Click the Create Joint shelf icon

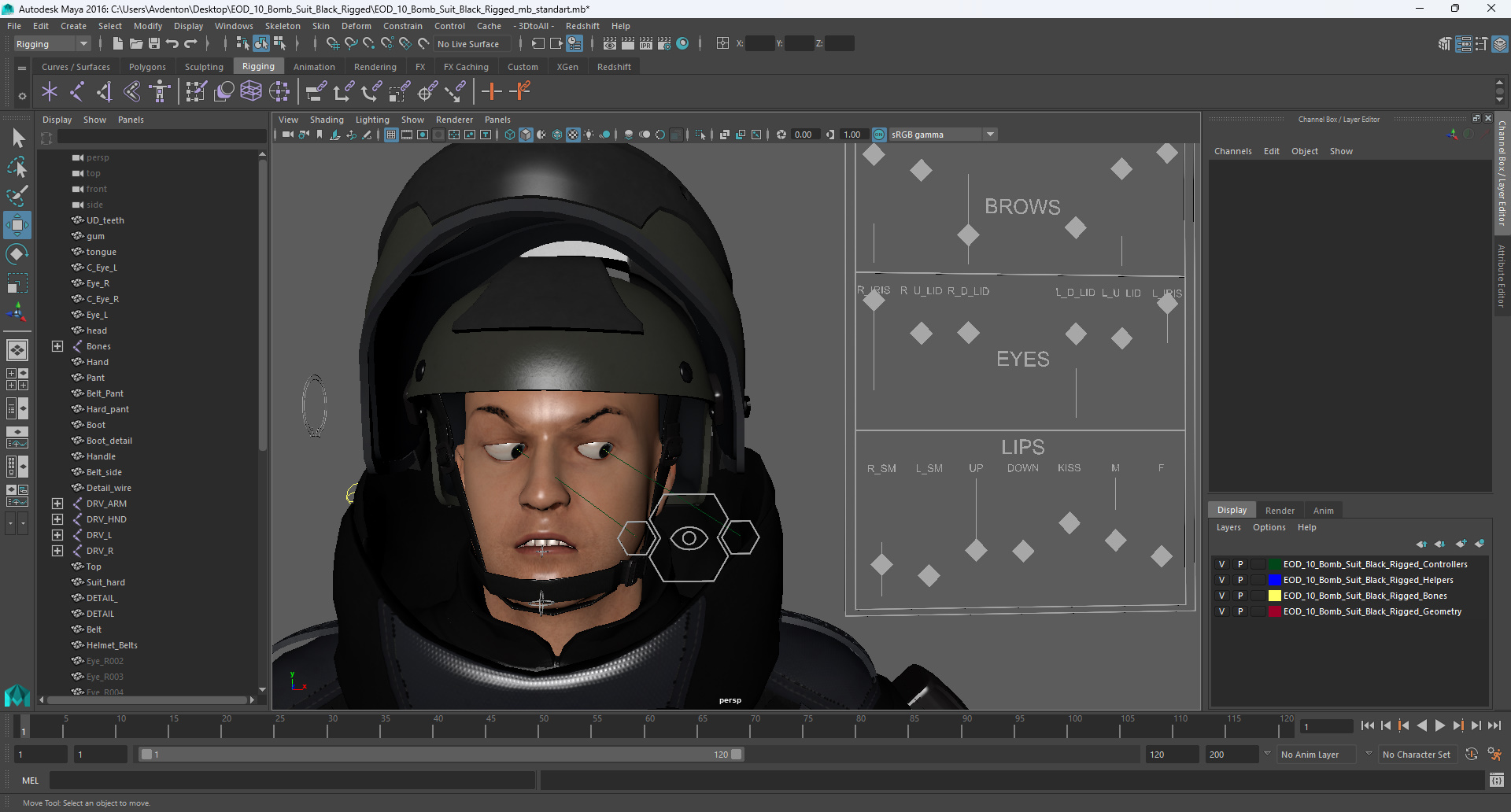[77, 92]
